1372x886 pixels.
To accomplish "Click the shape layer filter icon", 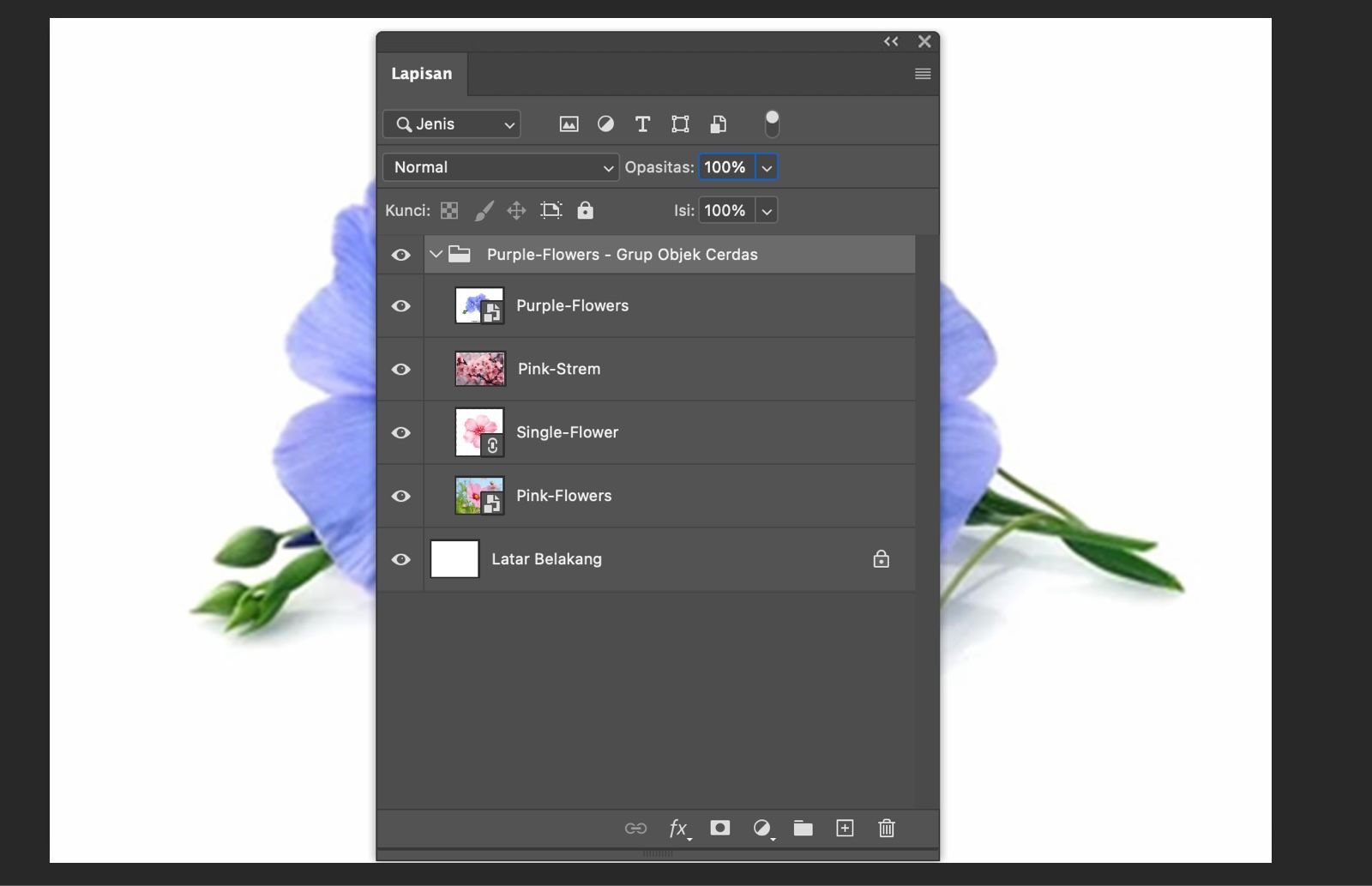I will pyautogui.click(x=680, y=124).
